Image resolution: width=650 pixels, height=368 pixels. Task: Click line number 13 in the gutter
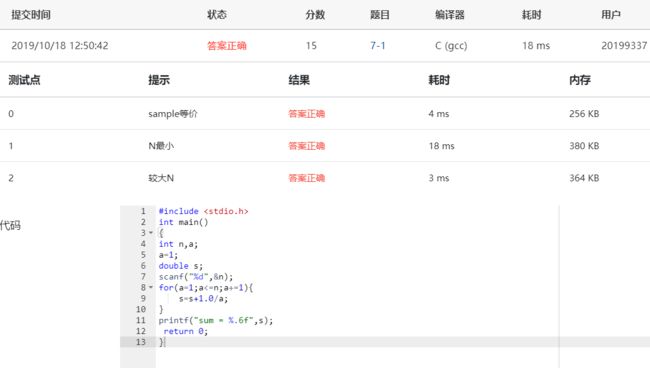coord(141,342)
